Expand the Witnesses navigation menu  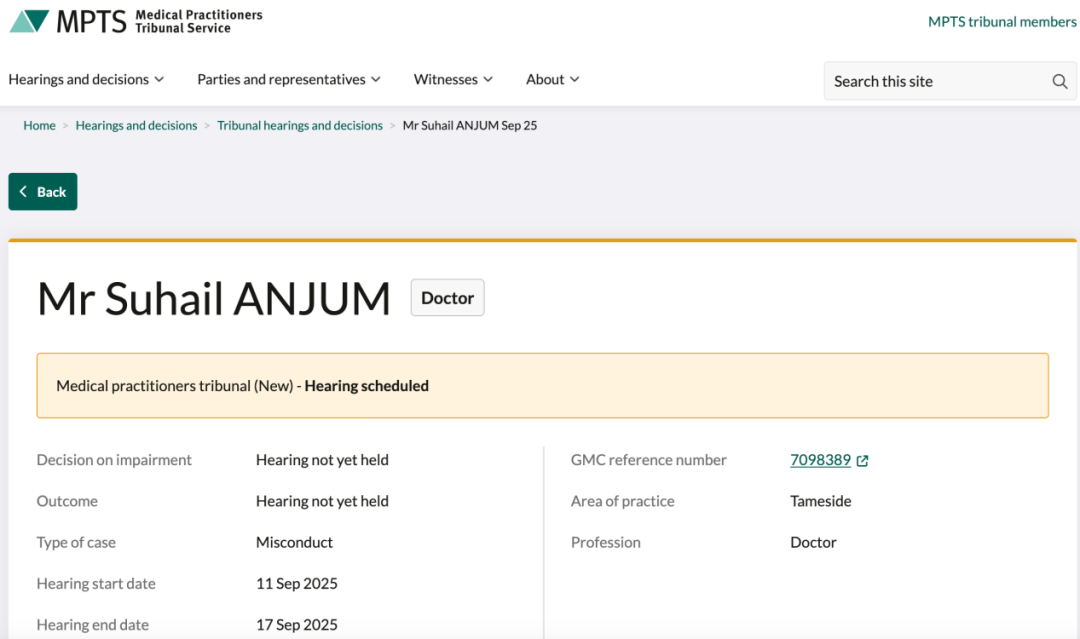(453, 80)
